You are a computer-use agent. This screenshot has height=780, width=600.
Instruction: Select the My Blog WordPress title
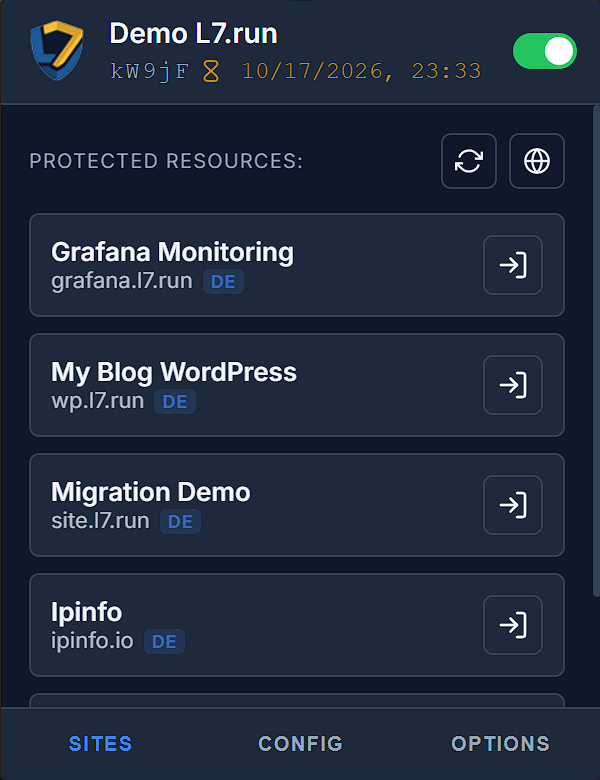click(174, 372)
